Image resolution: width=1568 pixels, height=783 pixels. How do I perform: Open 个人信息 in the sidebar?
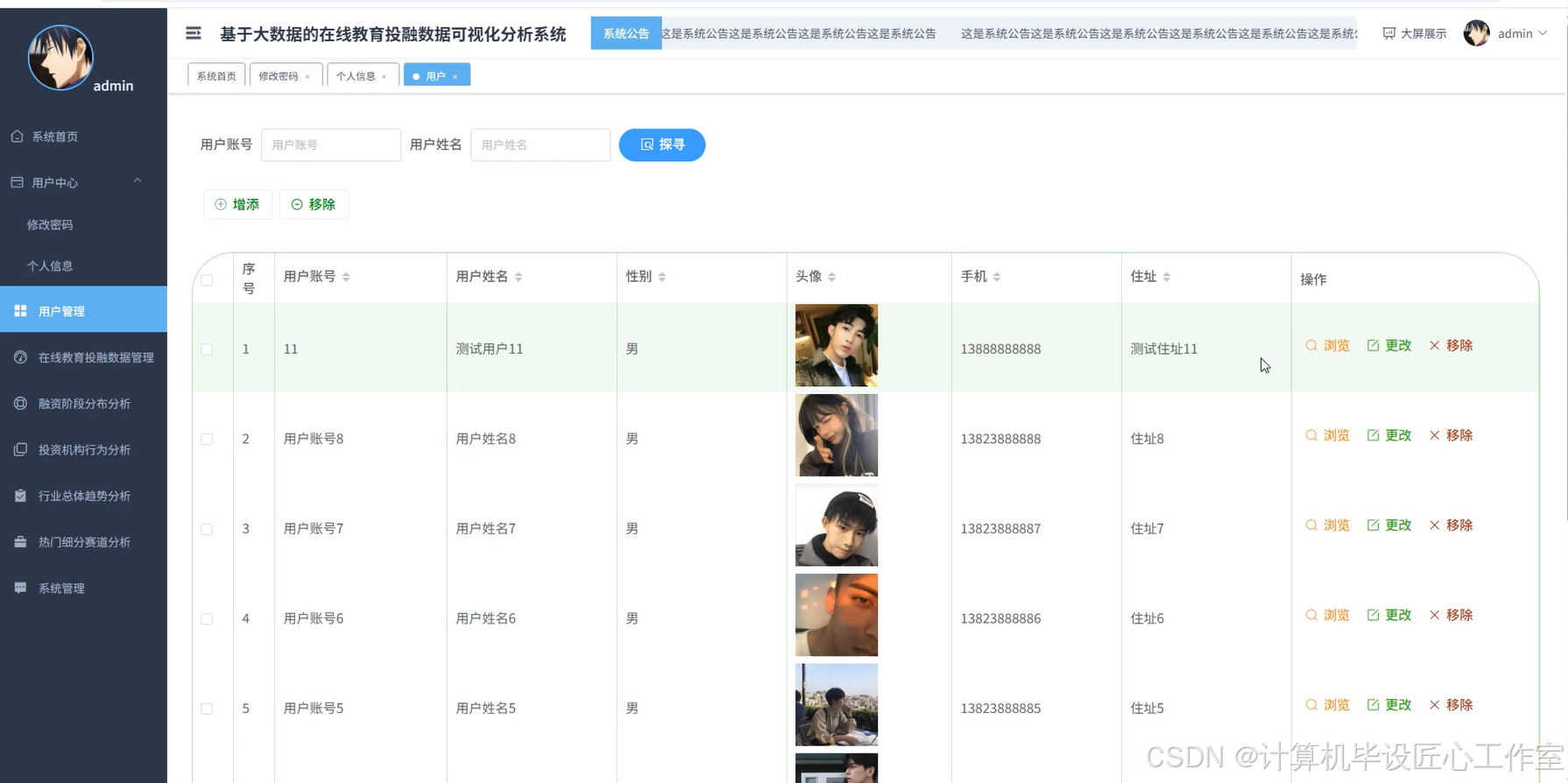[x=50, y=265]
